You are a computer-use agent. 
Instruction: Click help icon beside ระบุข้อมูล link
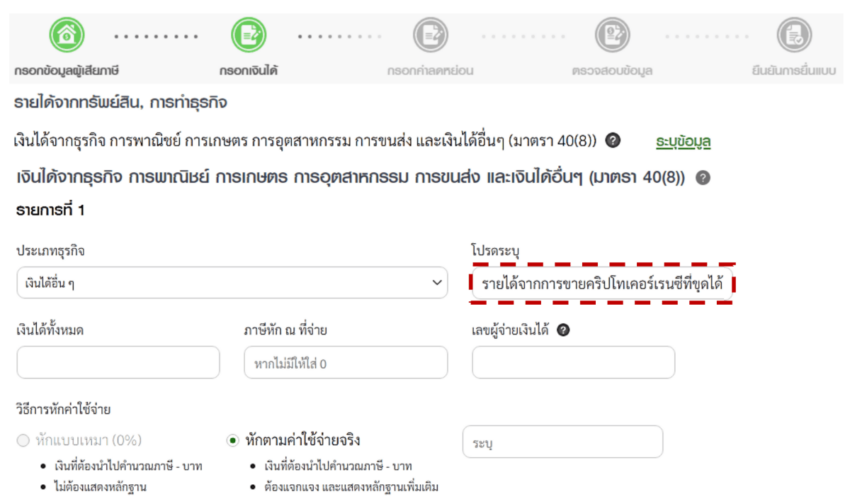pyautogui.click(x=613, y=140)
